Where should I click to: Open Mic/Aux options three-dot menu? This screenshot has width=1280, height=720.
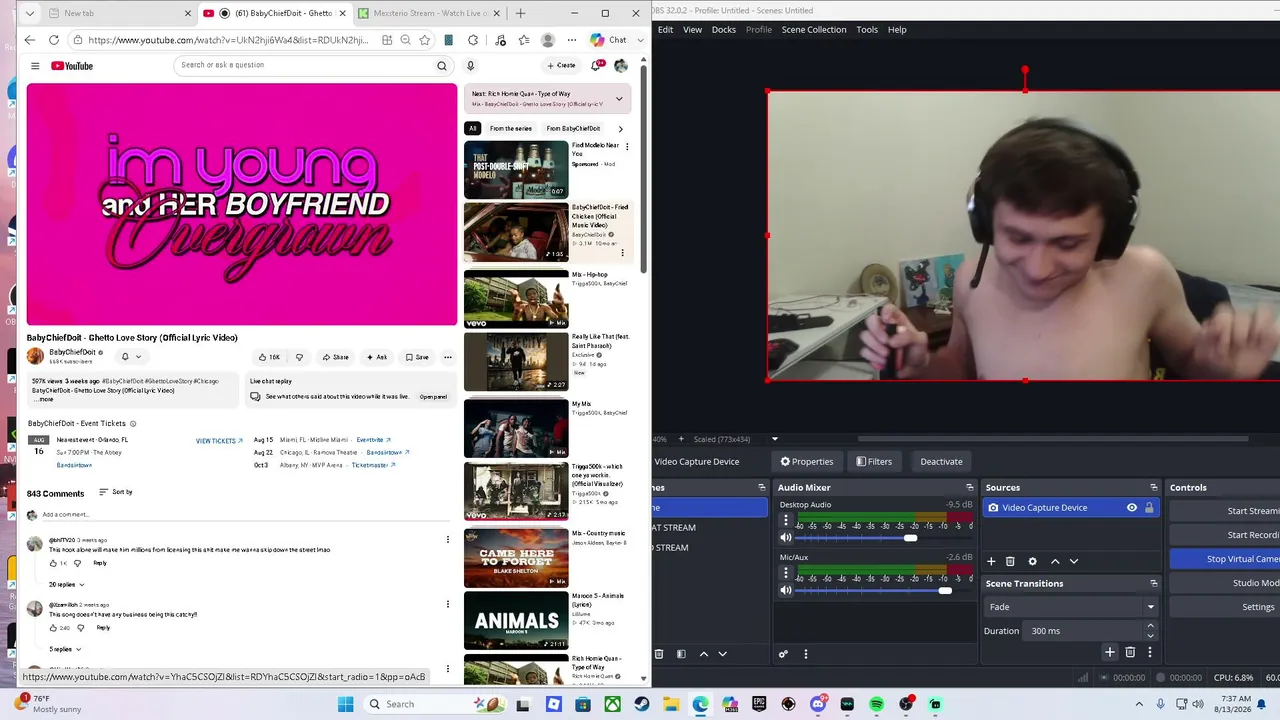click(786, 573)
